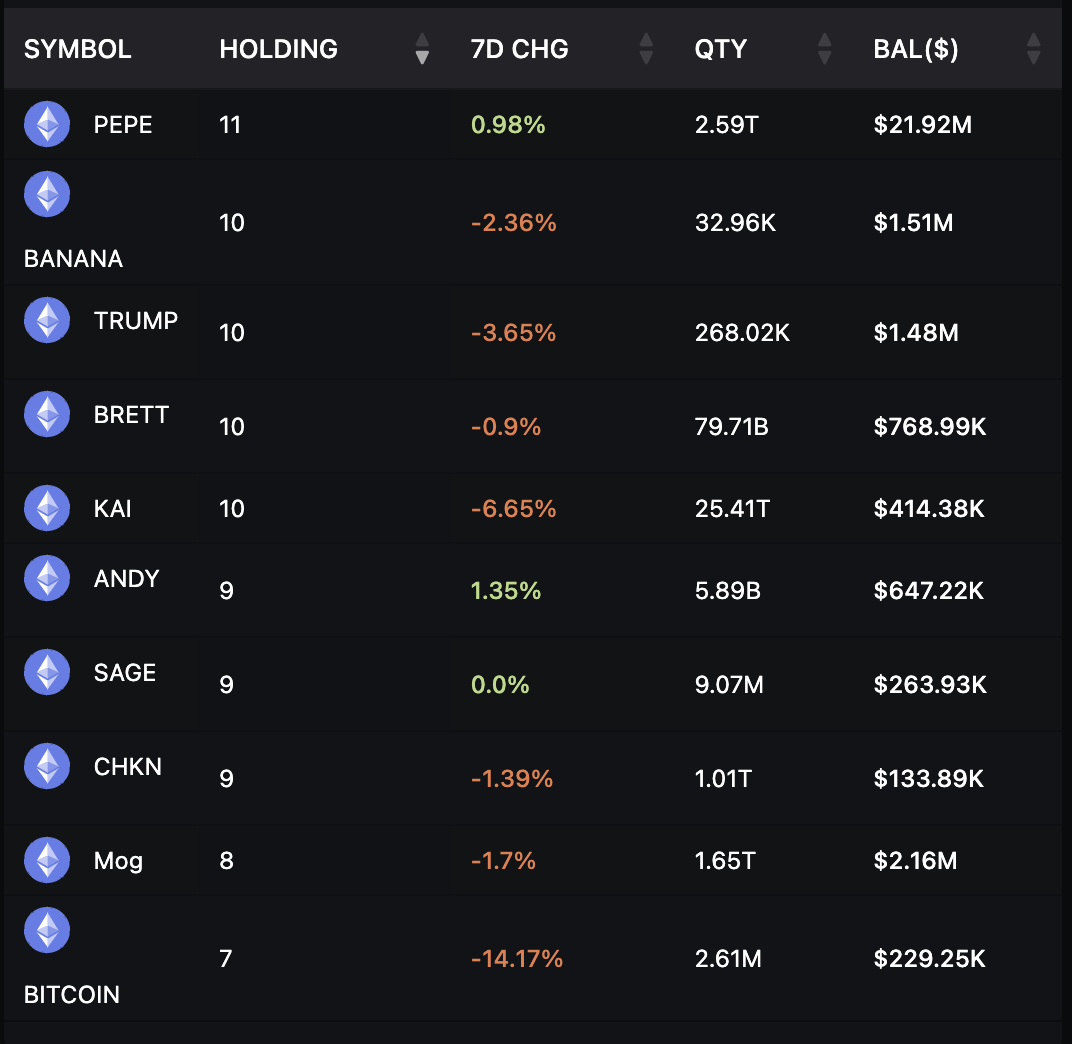Select the $133.89K balance cell
Screen dimensions: 1072x1044
[x=929, y=779]
